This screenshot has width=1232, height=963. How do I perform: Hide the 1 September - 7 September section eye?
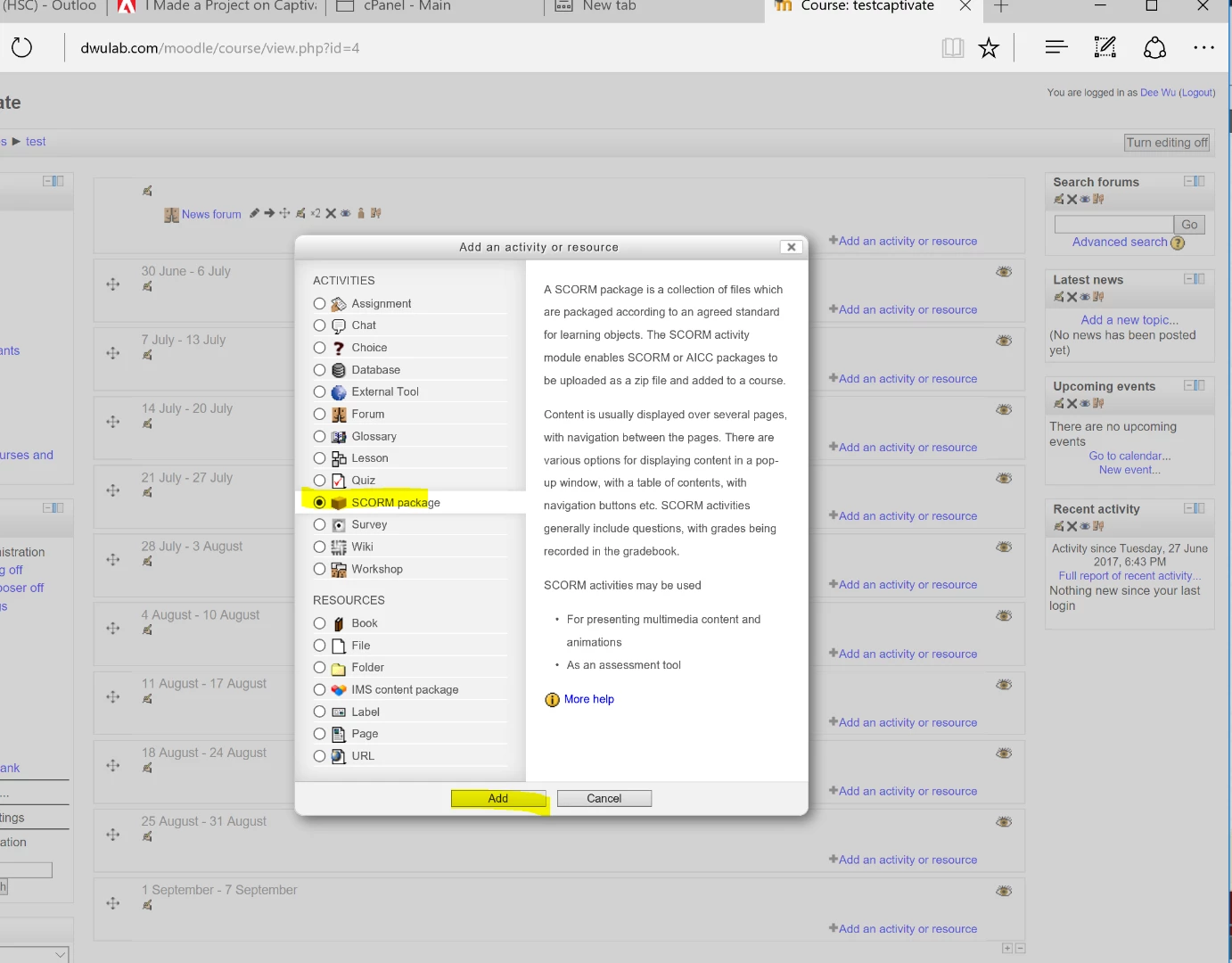(1004, 891)
